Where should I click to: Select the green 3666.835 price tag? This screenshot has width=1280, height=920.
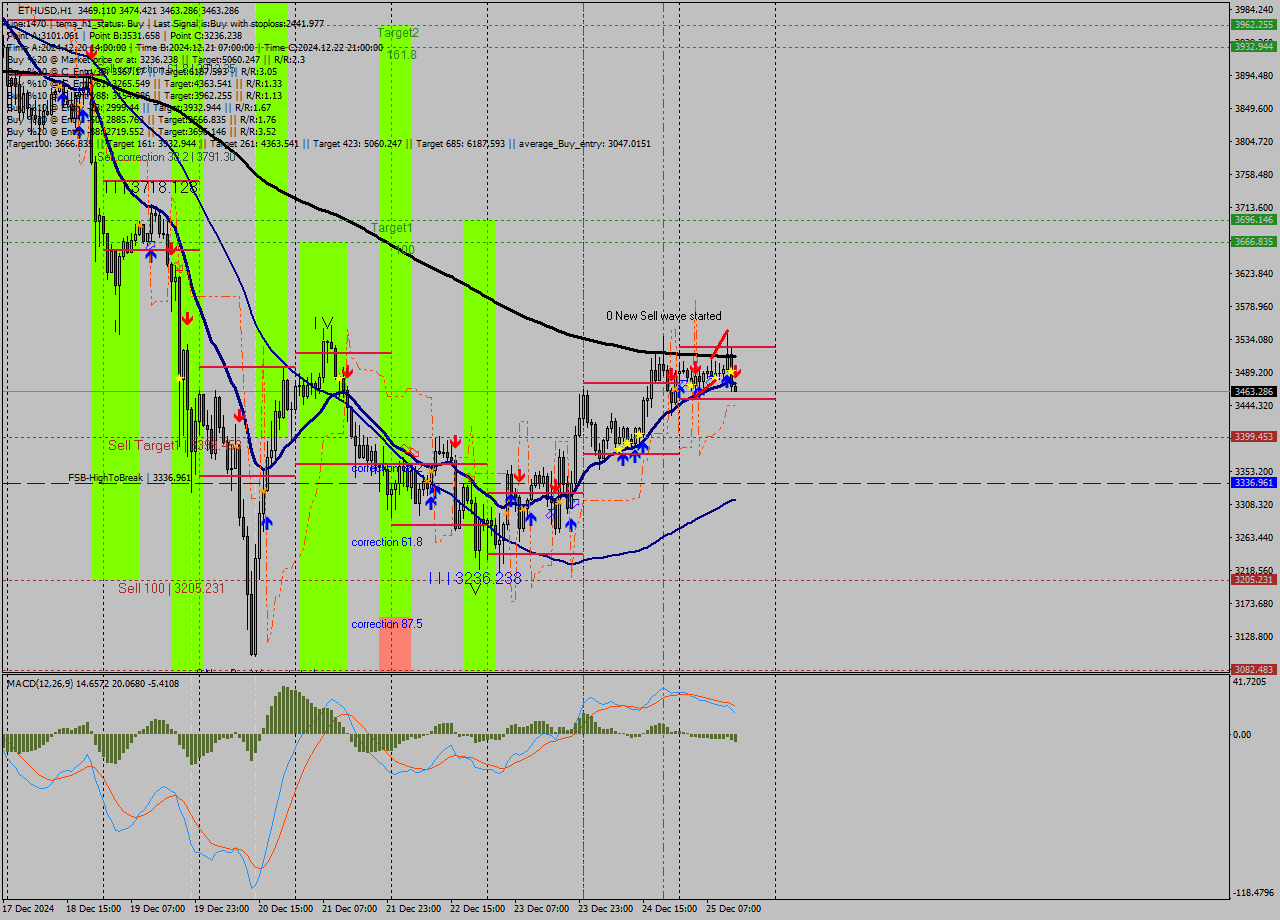pyautogui.click(x=1254, y=242)
